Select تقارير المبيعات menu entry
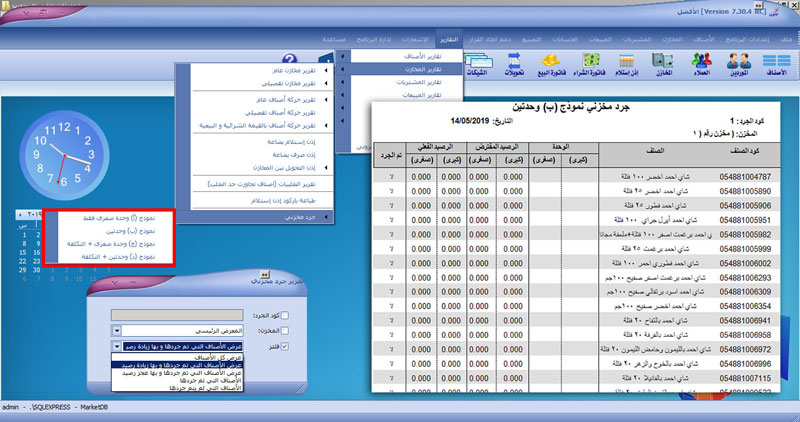 (x=399, y=95)
